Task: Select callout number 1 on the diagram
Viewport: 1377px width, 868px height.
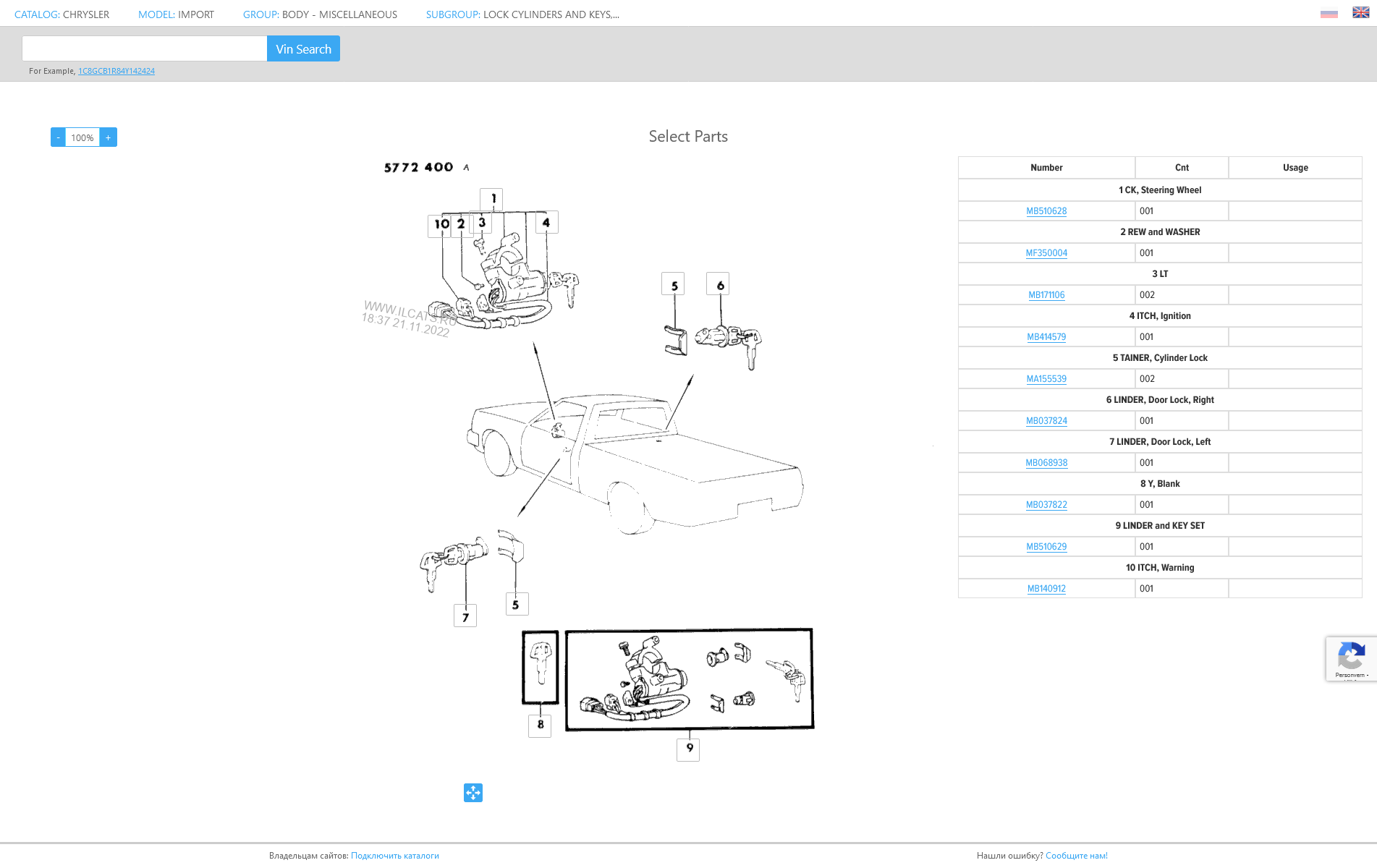Action: pyautogui.click(x=492, y=199)
